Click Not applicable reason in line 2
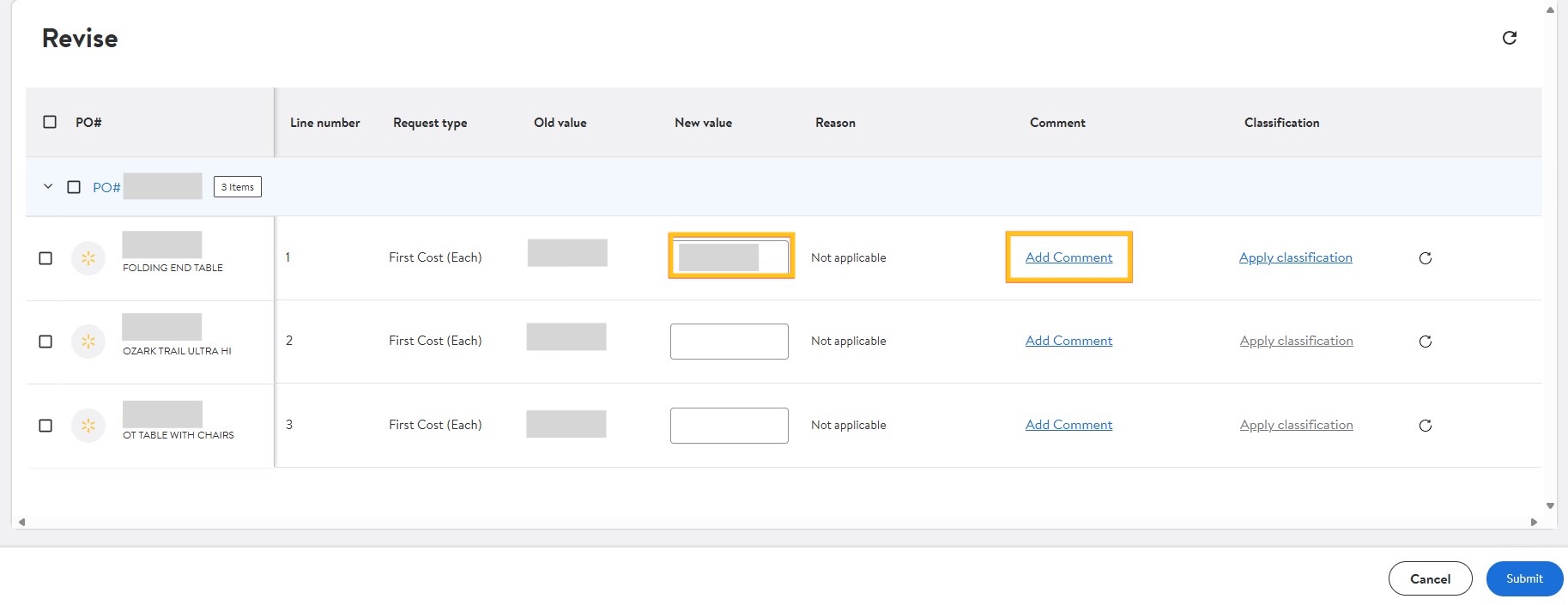 [849, 341]
